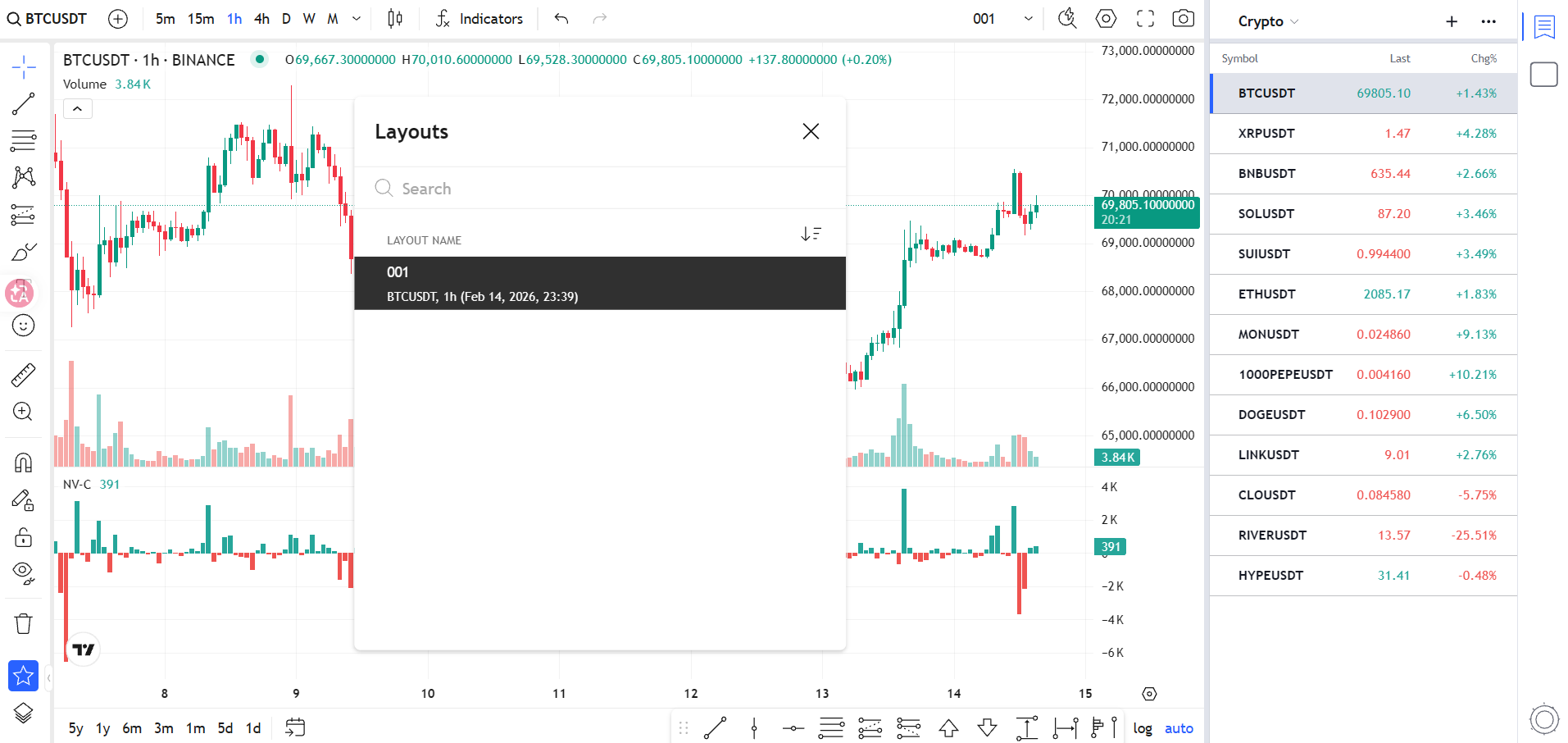
Task: Pick the vertical line favorite tool
Action: tap(754, 727)
